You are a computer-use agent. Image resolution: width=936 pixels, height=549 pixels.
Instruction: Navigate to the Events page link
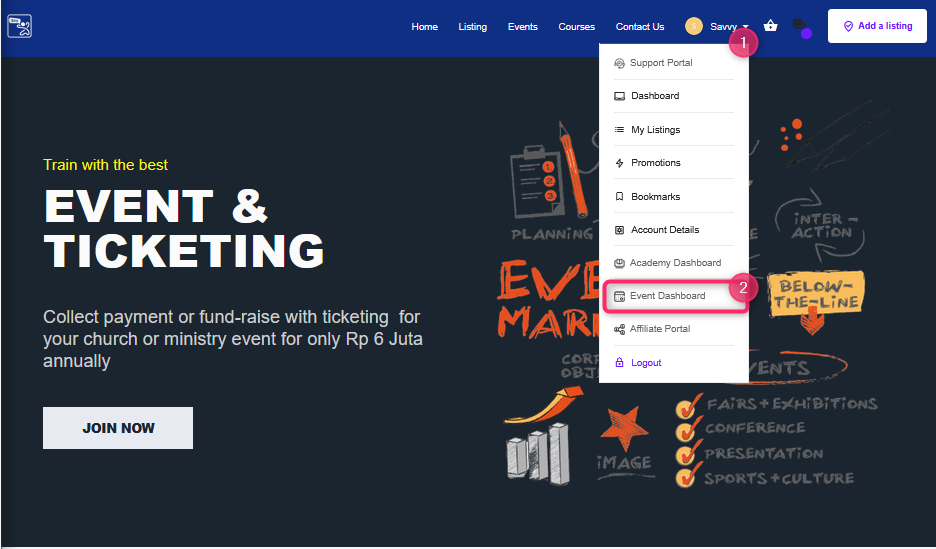(522, 27)
